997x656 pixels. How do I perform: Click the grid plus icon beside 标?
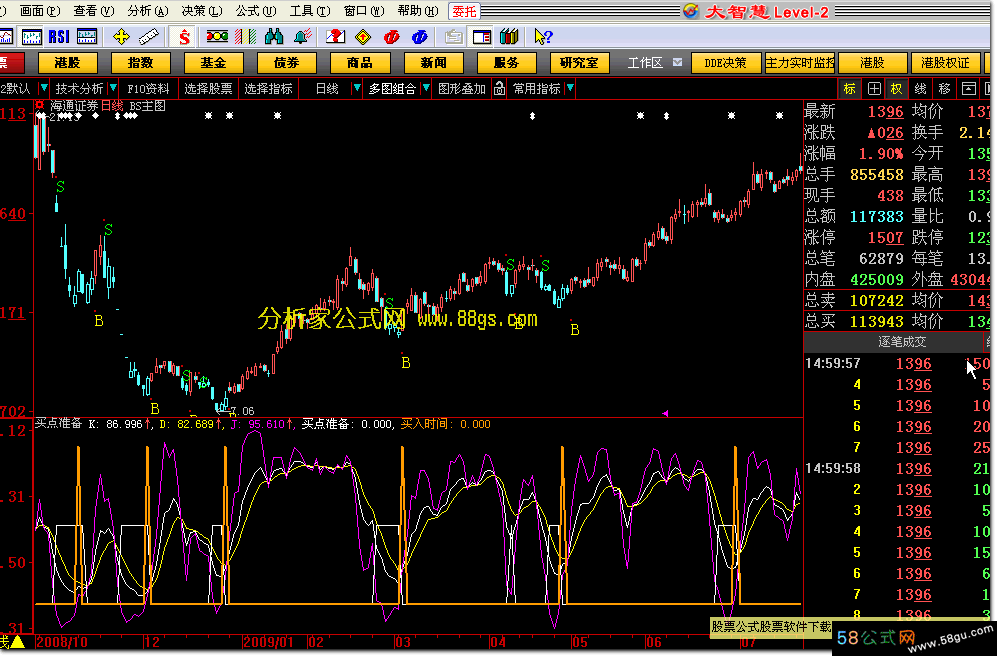[874, 88]
